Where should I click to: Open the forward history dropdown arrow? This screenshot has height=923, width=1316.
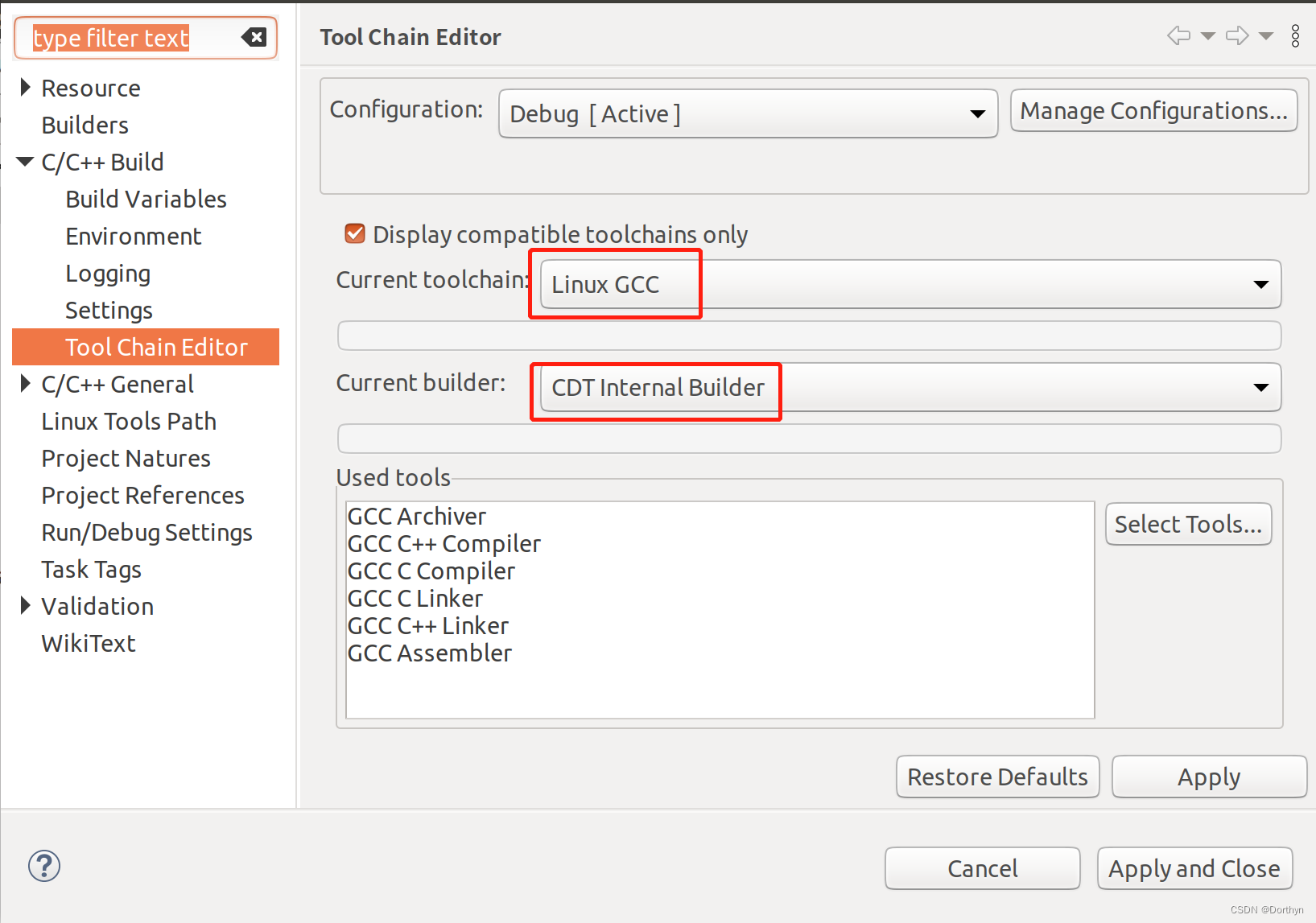pos(1266,36)
